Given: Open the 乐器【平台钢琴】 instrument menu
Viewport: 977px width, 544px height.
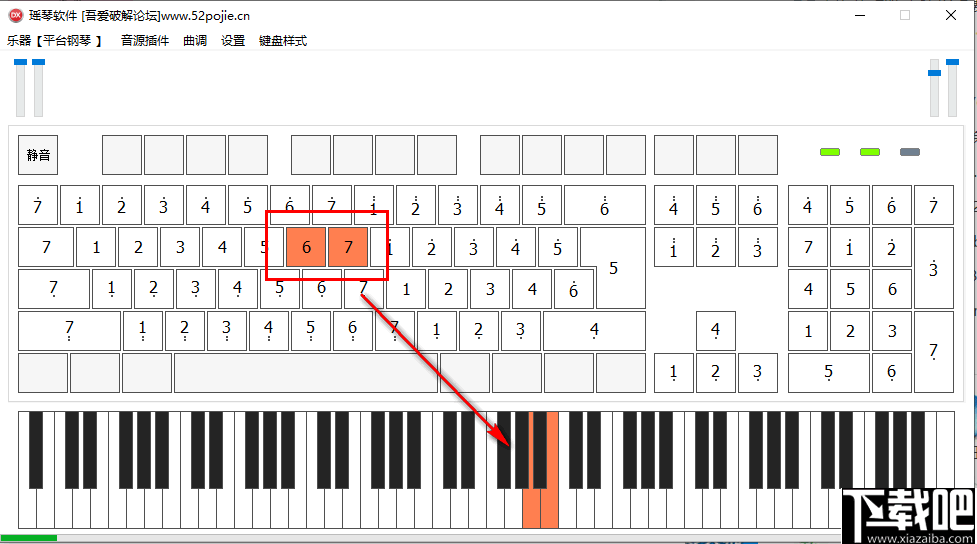Looking at the screenshot, I should [54, 41].
